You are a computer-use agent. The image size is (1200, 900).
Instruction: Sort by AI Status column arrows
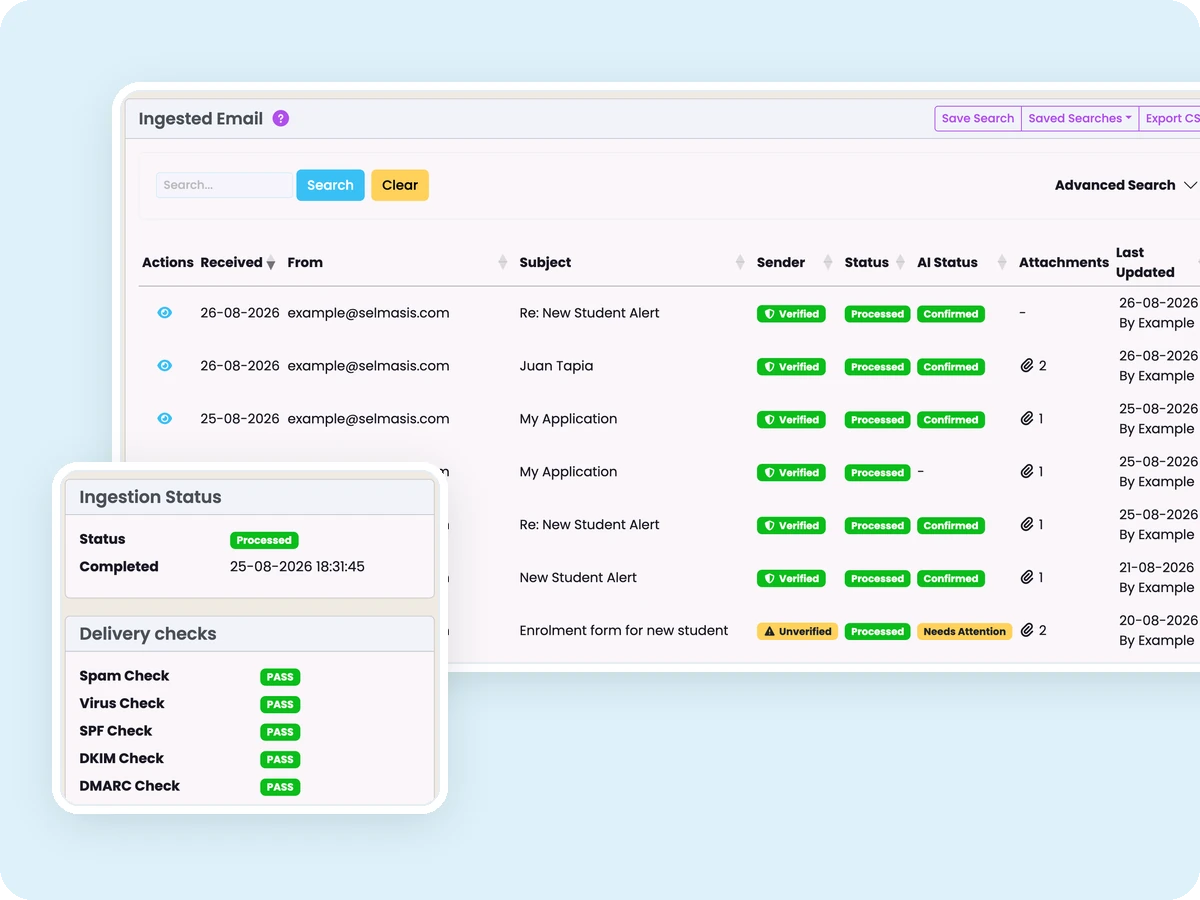click(x=1002, y=262)
